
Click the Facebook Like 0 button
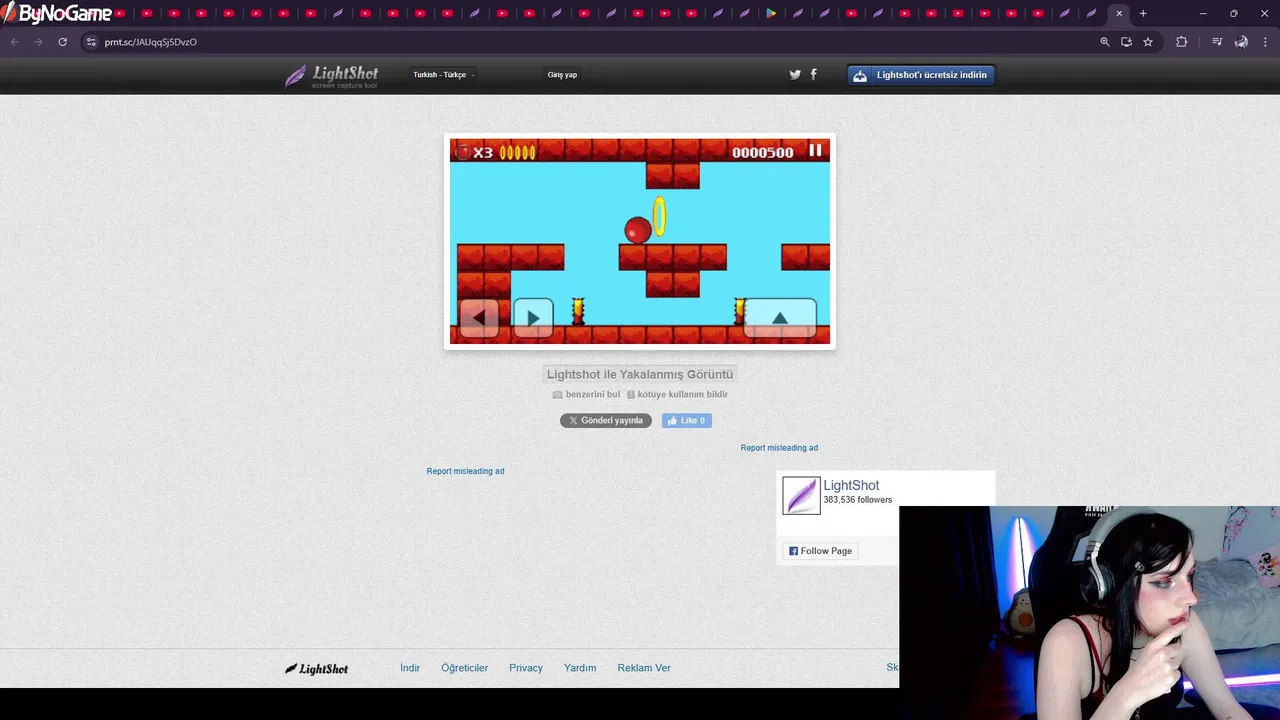pos(687,421)
